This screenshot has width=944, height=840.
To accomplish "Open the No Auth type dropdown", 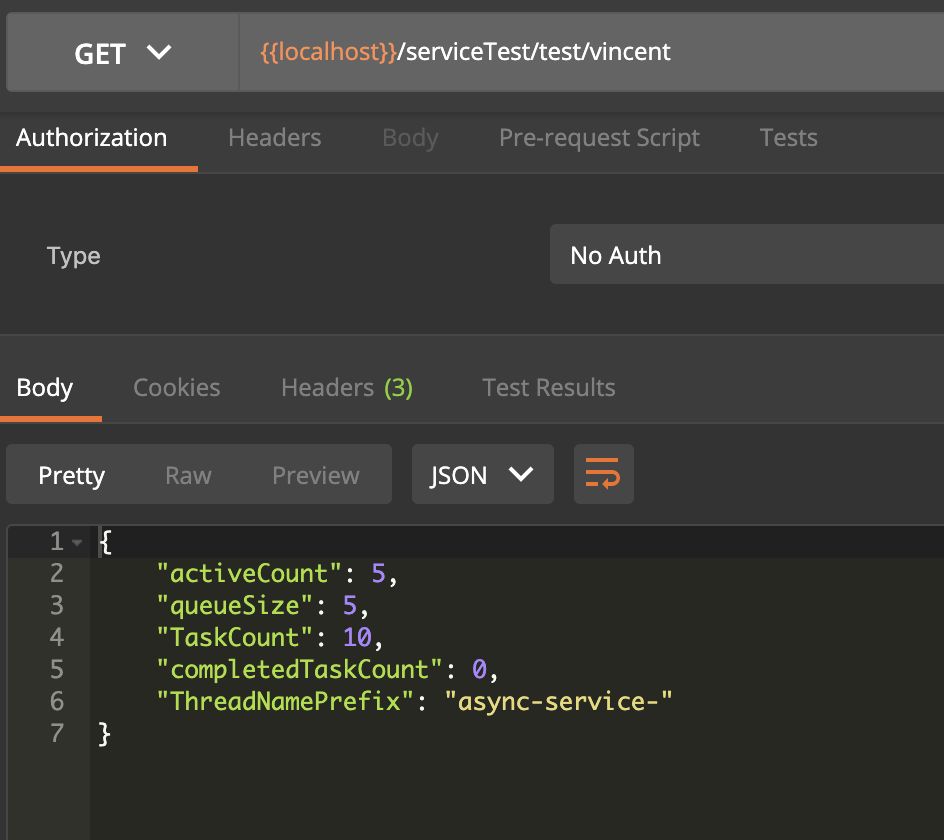I will click(747, 255).
